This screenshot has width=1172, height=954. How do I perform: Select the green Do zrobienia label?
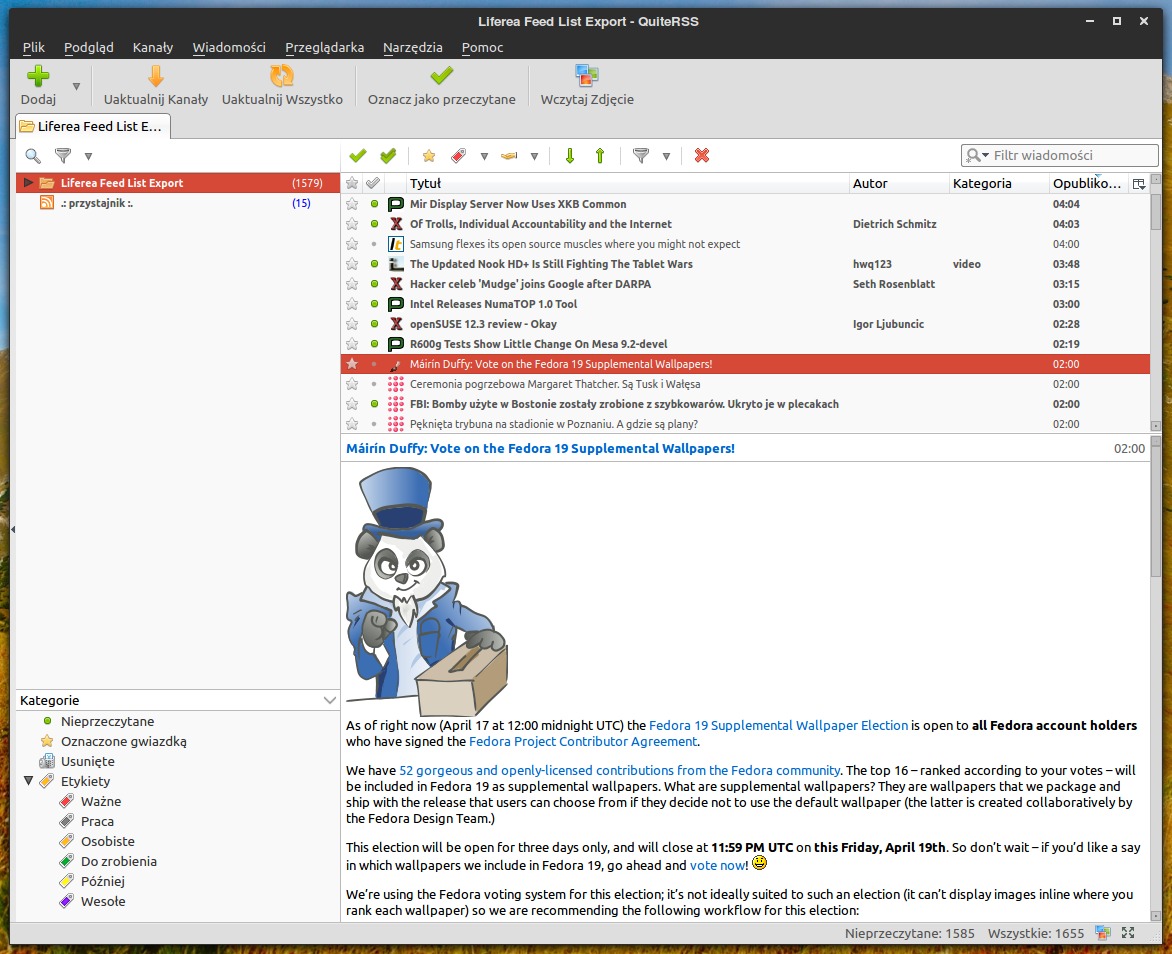point(67,861)
